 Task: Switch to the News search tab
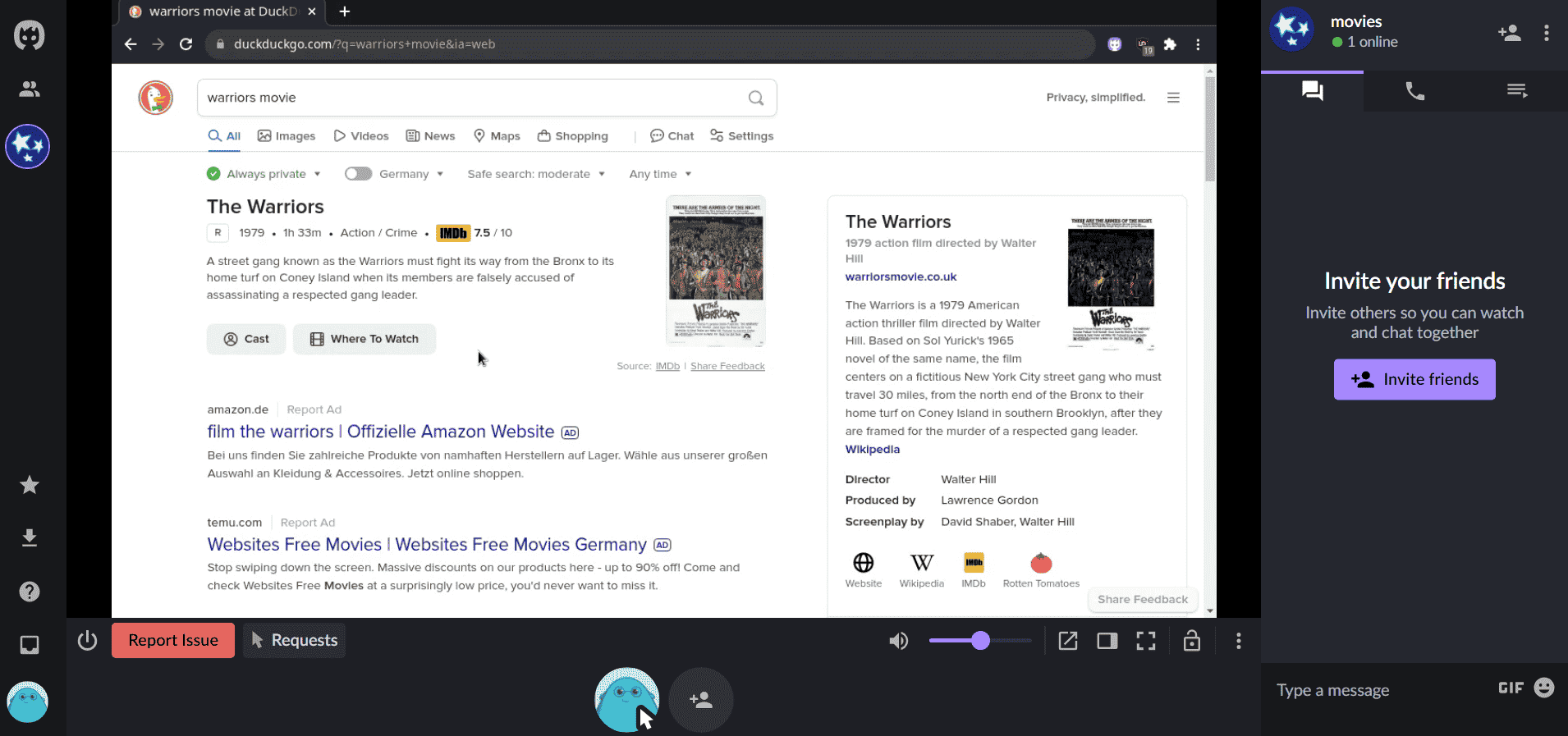click(430, 136)
